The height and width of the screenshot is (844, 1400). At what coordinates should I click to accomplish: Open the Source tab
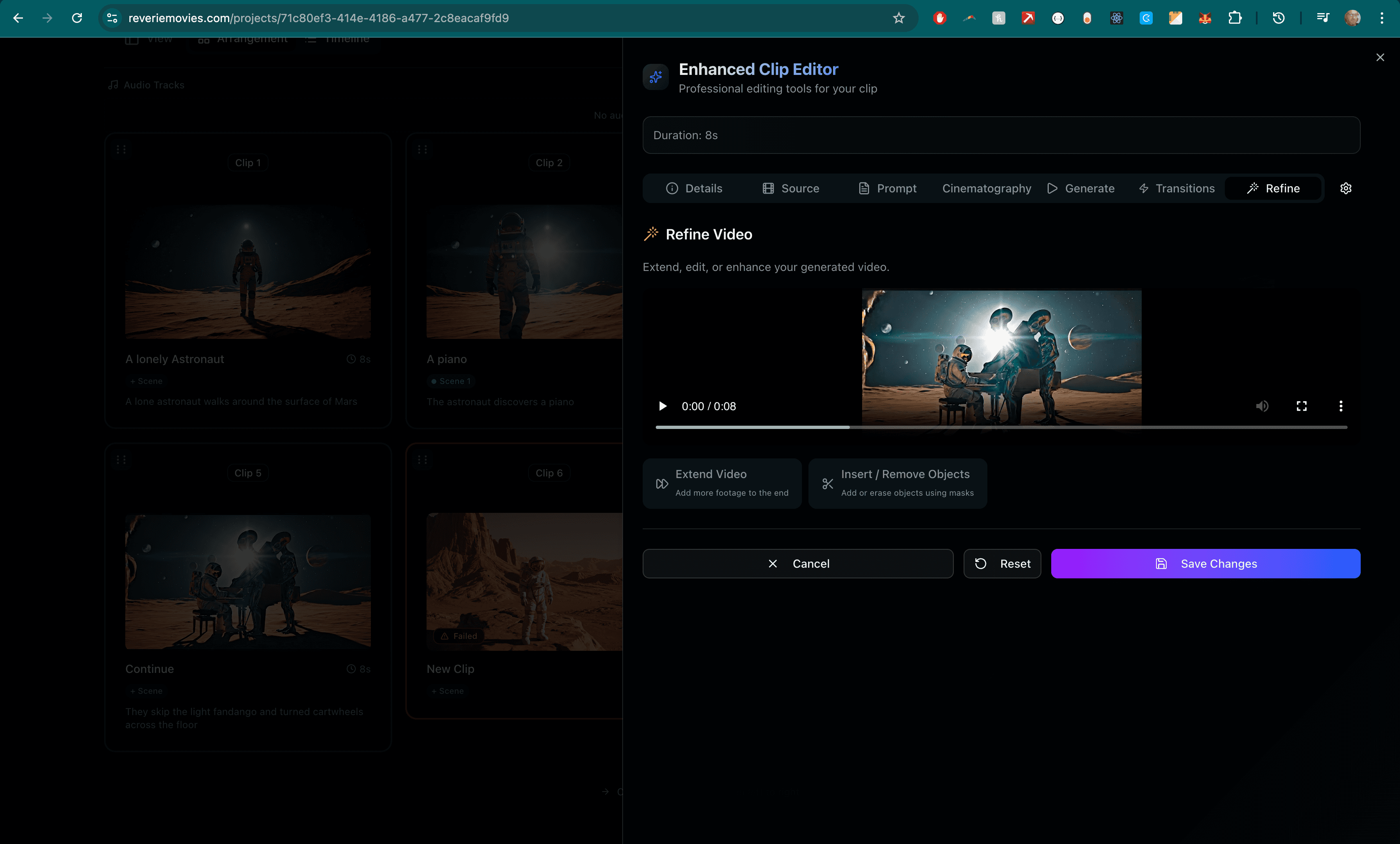[x=790, y=189]
